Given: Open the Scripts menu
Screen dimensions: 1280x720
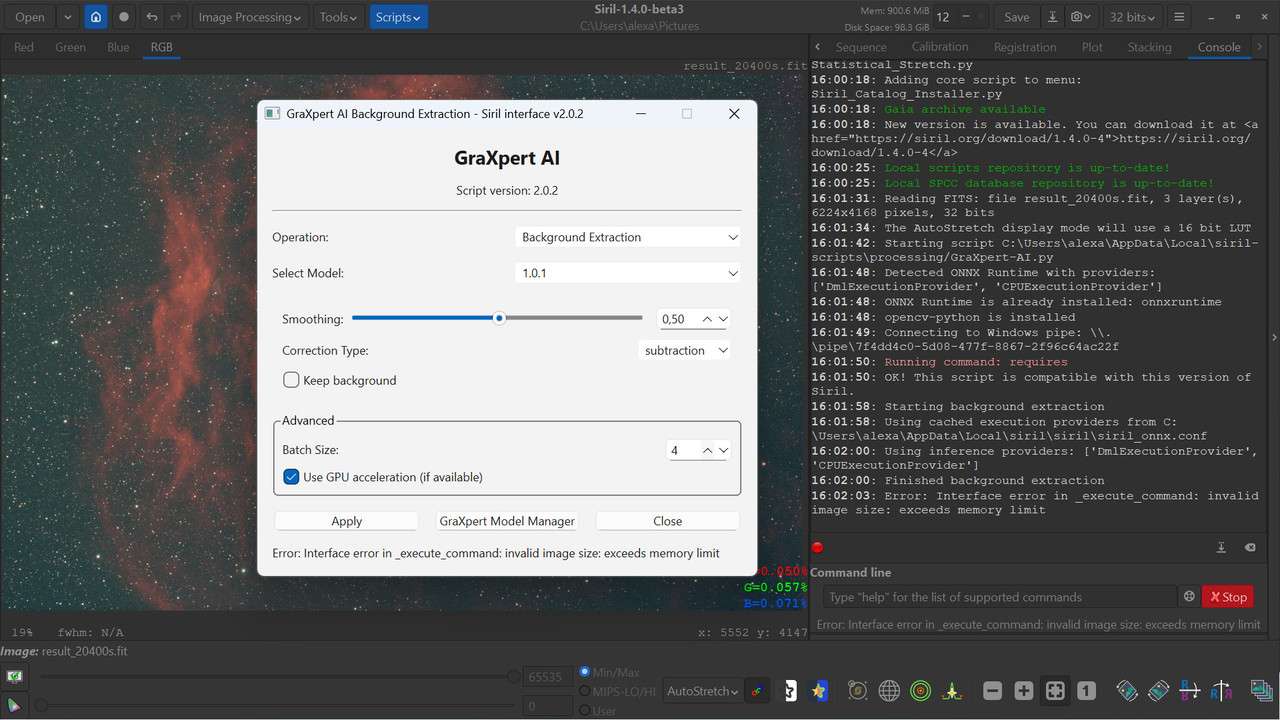Looking at the screenshot, I should (398, 16).
